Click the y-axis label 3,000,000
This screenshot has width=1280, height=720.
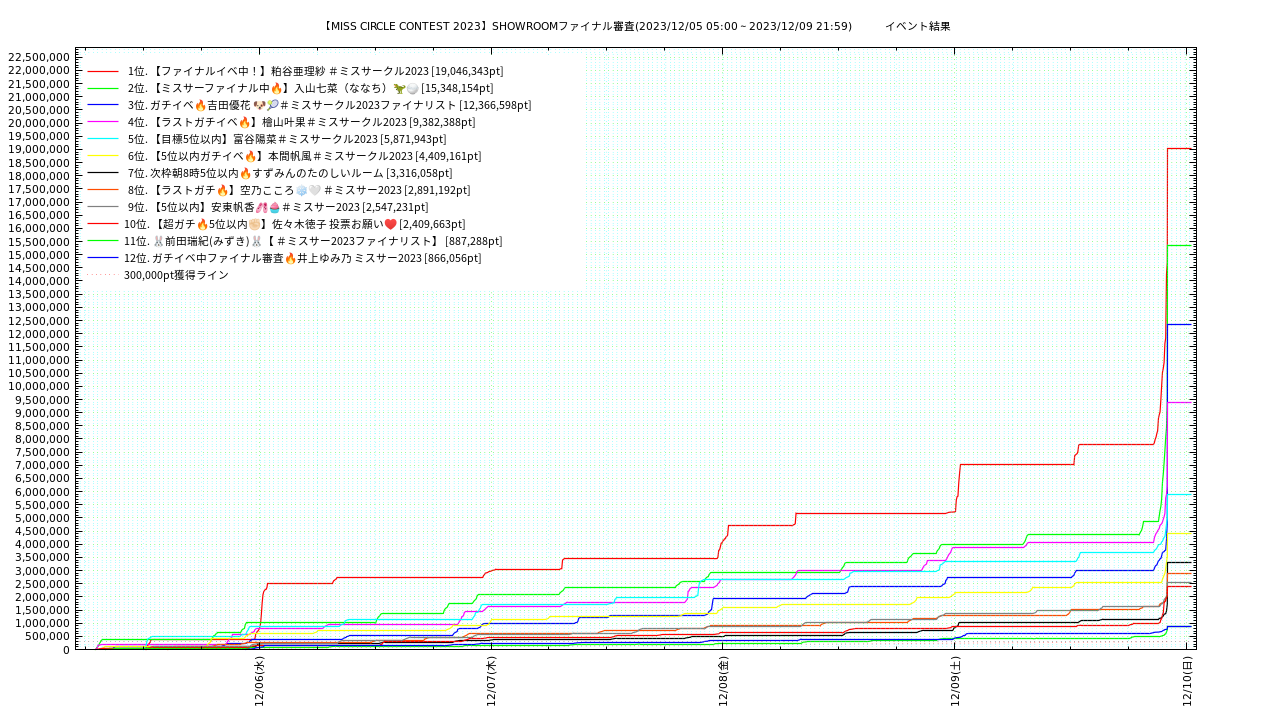point(42,571)
